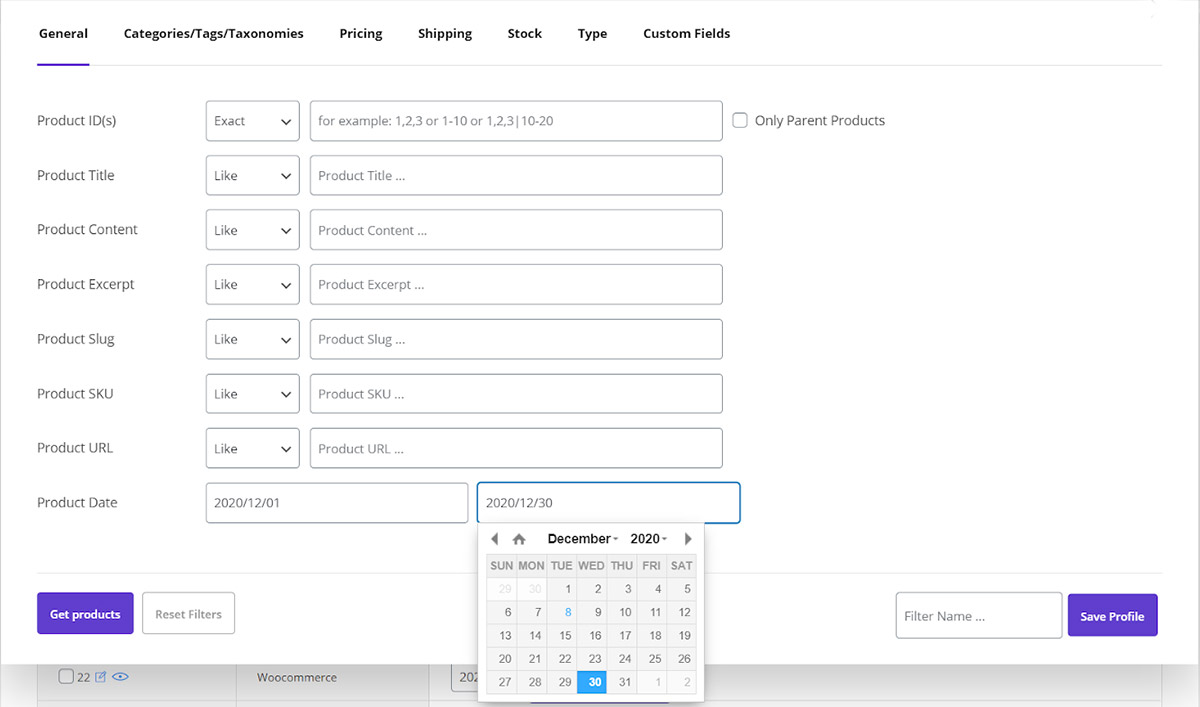The width and height of the screenshot is (1200, 707).
Task: Expand the 2020 year selector in calendar
Action: [648, 539]
